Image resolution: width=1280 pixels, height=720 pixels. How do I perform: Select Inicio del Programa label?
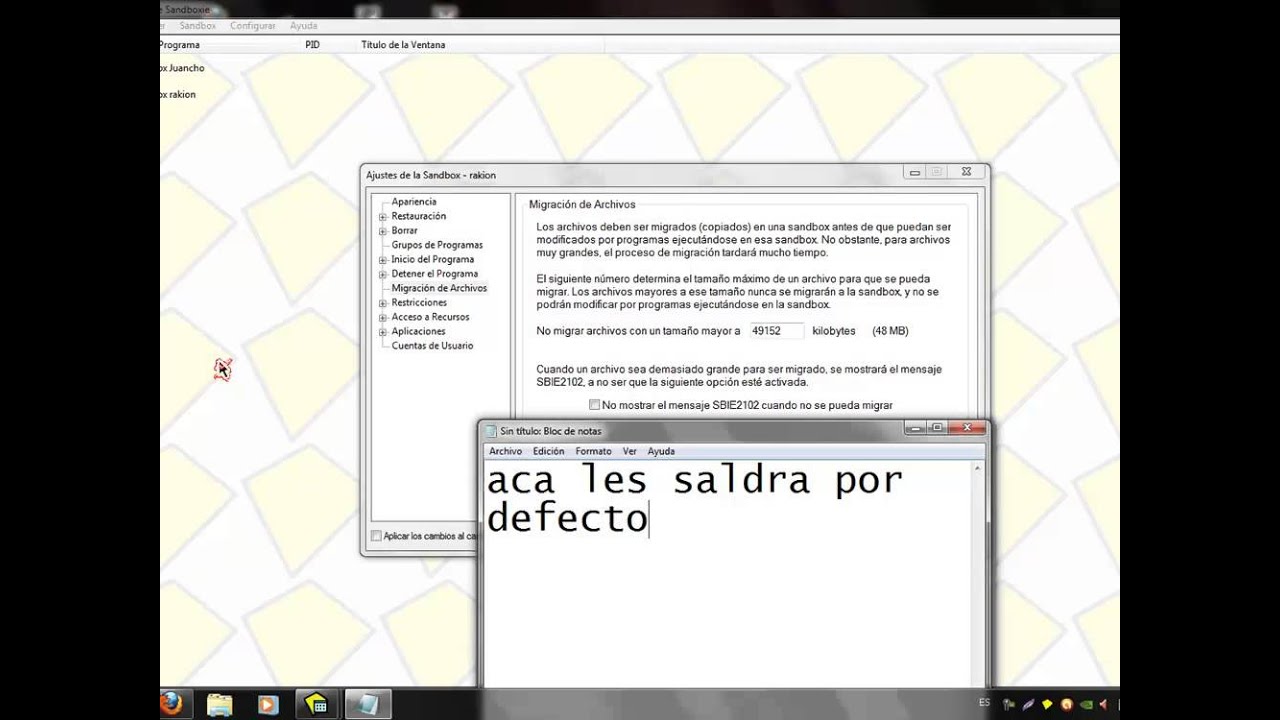(432, 259)
